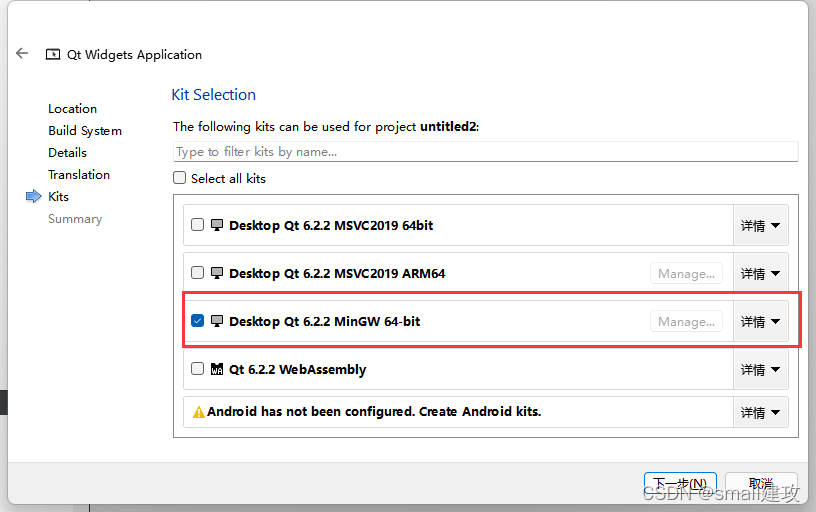Click the Android warning triangle icon

tap(199, 412)
